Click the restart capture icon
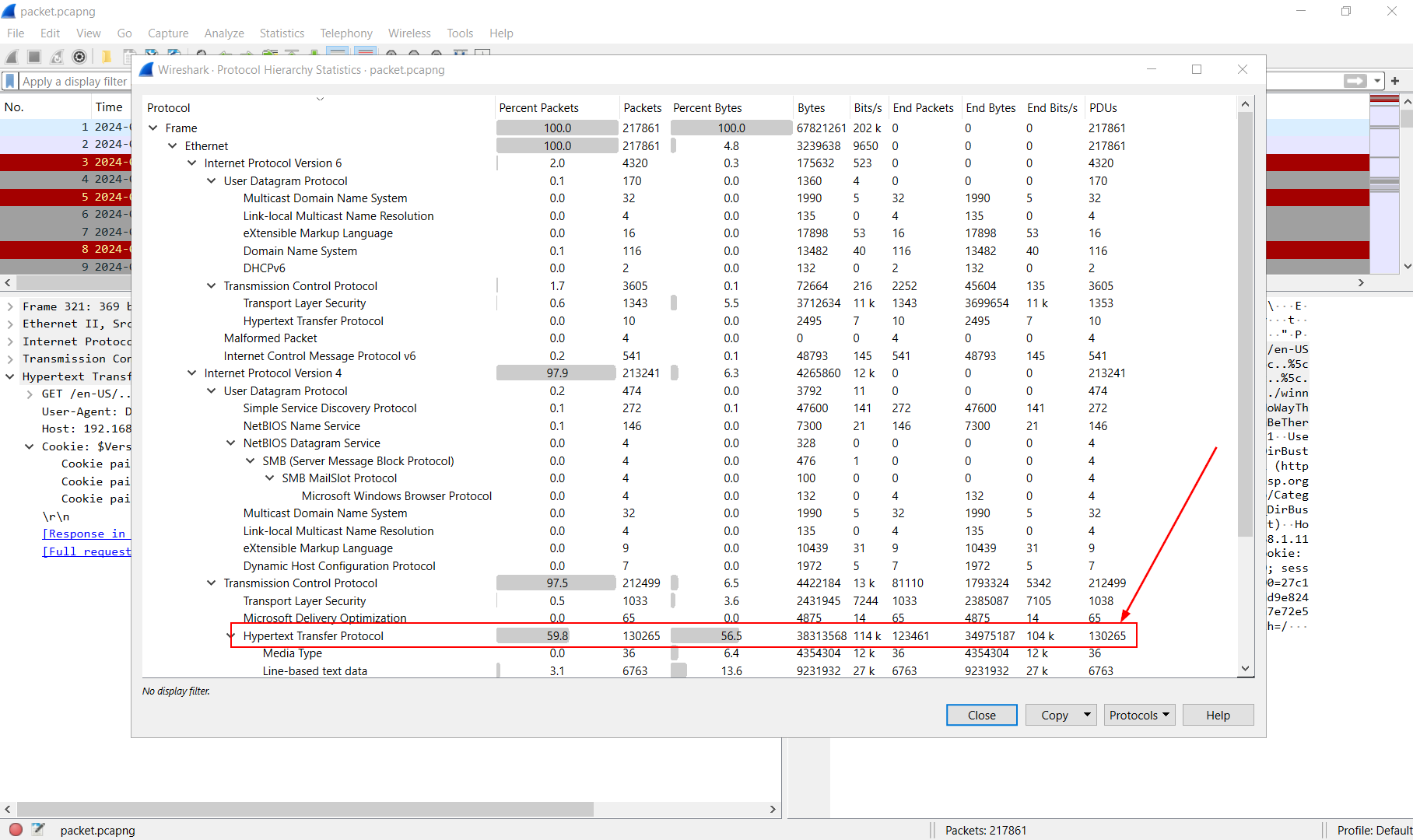 tap(57, 57)
